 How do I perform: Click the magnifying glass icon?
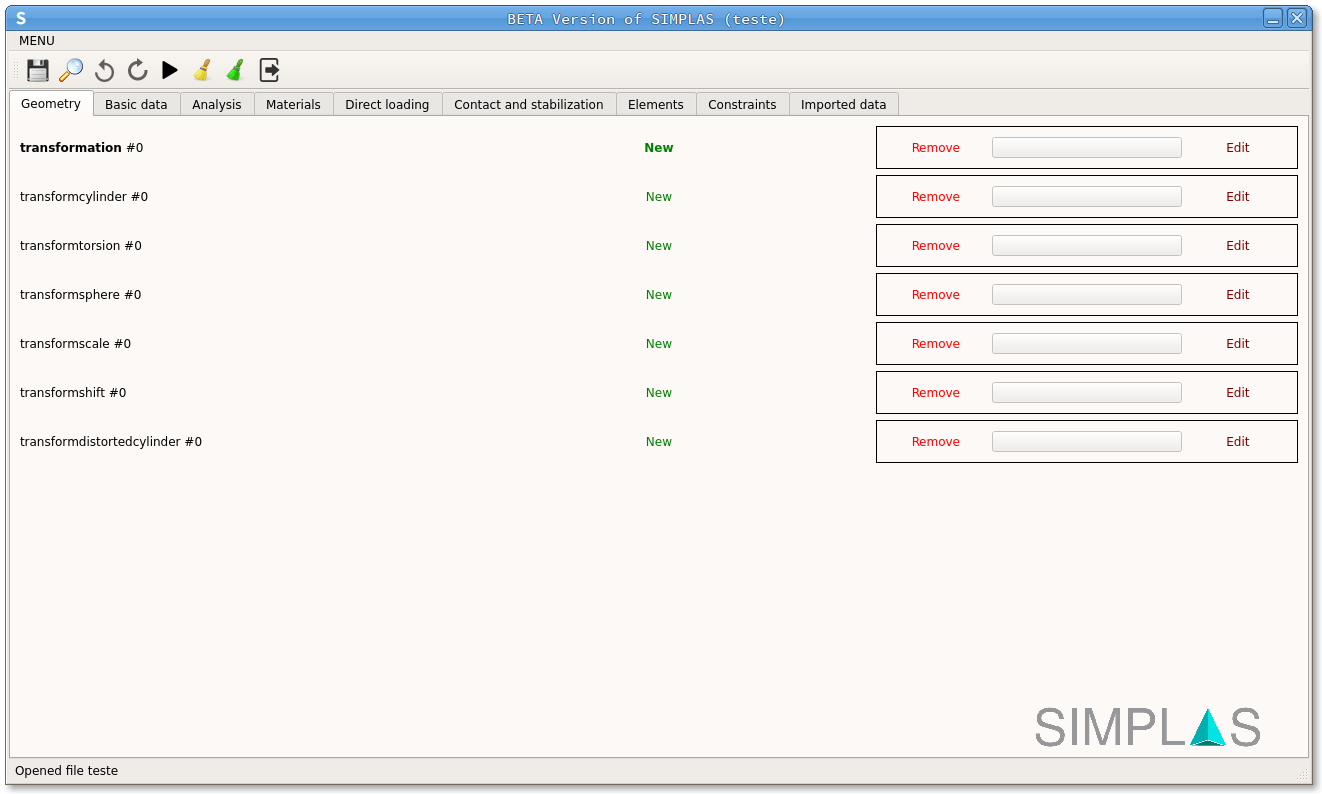(x=71, y=70)
